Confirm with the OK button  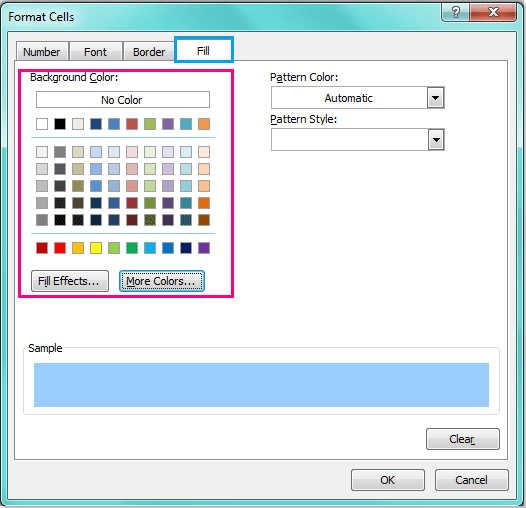[x=388, y=480]
